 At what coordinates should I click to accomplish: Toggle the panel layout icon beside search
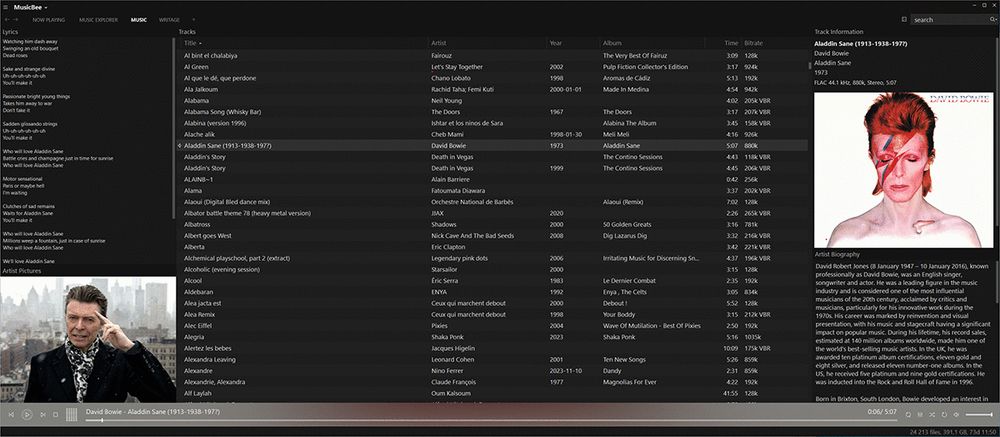pyautogui.click(x=904, y=20)
